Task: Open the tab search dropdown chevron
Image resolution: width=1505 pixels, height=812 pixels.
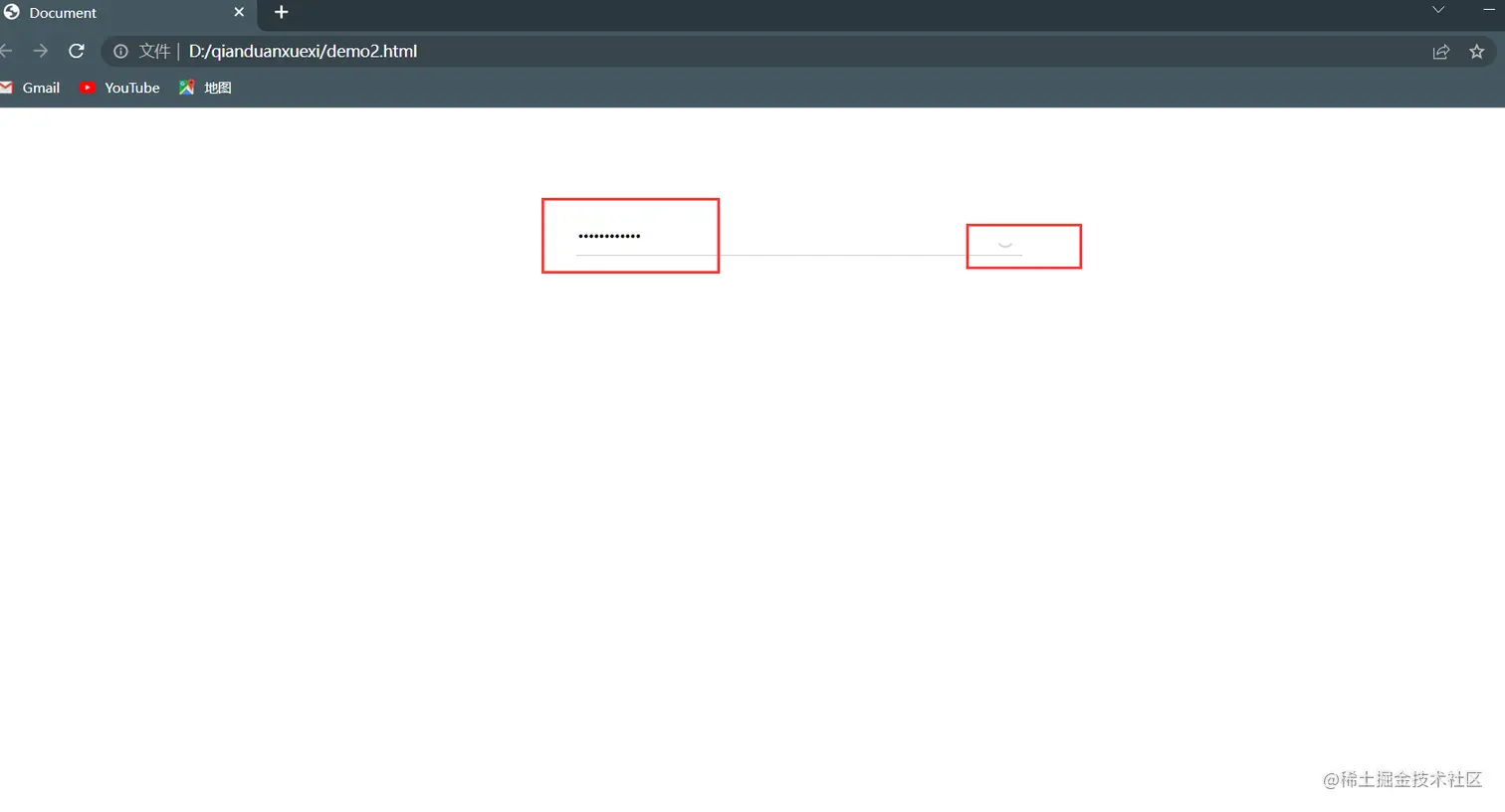Action: pos(1438,10)
